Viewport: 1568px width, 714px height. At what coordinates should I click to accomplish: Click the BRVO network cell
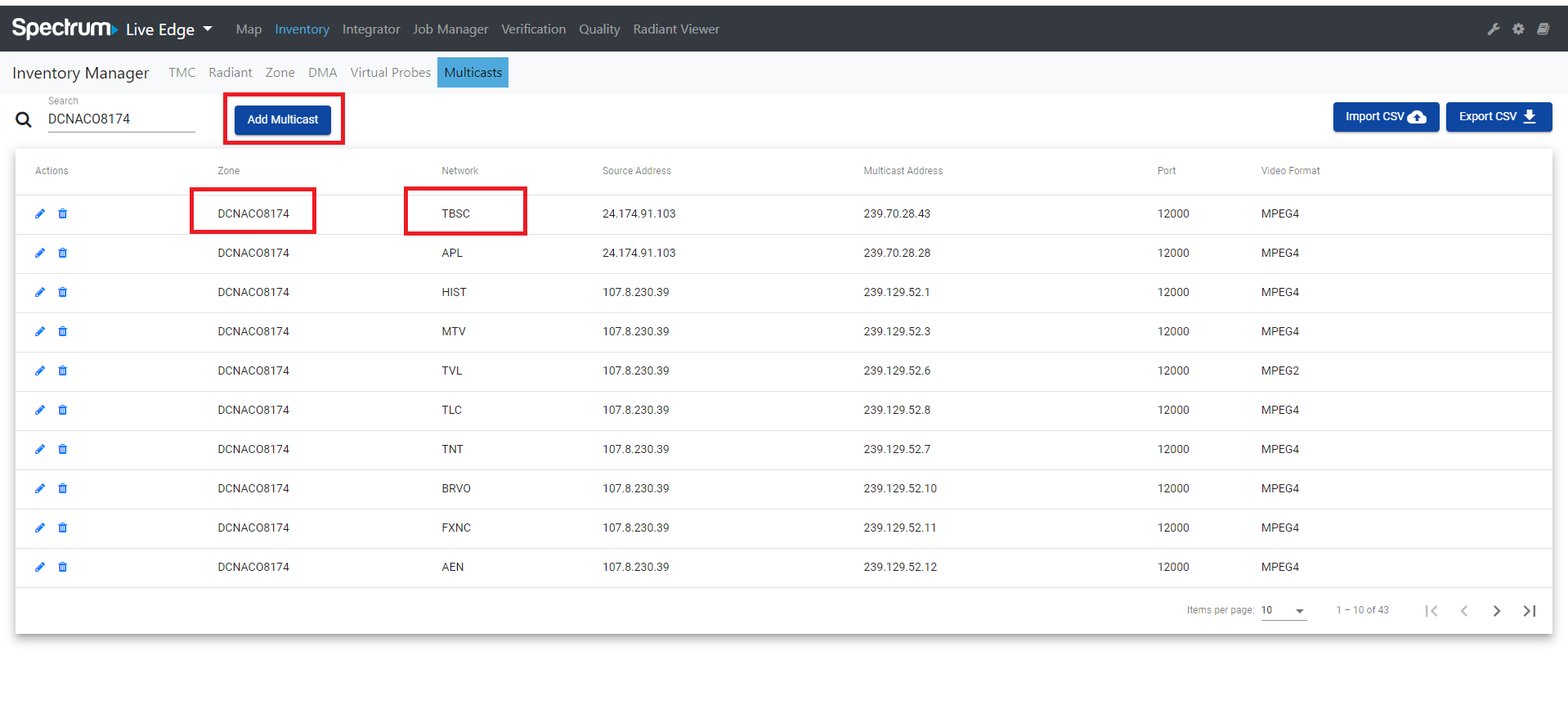pyautogui.click(x=456, y=488)
